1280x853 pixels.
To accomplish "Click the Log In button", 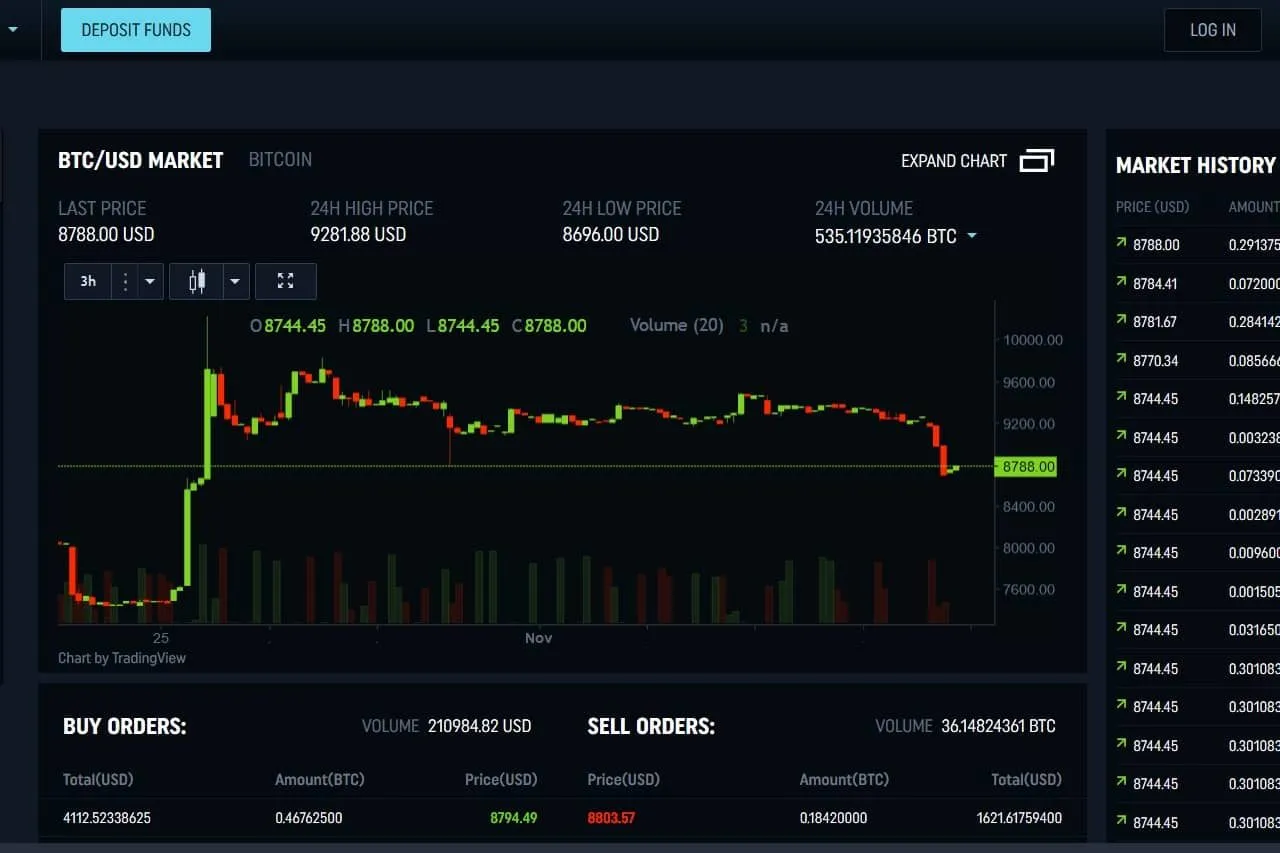I will click(x=1212, y=30).
